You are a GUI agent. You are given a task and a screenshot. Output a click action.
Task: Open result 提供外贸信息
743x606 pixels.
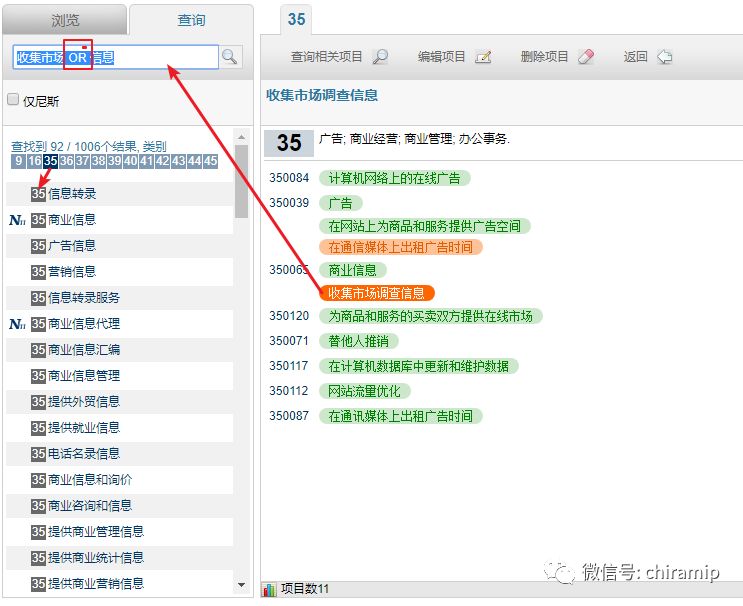[84, 402]
